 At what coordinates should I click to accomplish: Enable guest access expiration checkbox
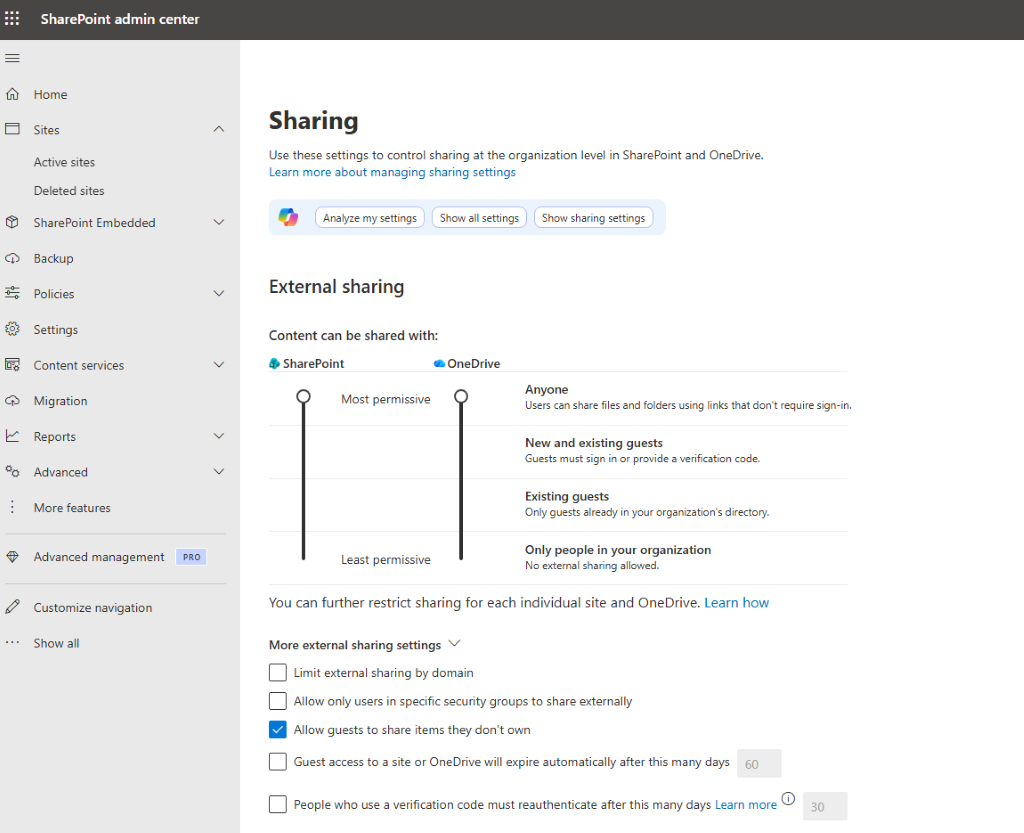278,762
